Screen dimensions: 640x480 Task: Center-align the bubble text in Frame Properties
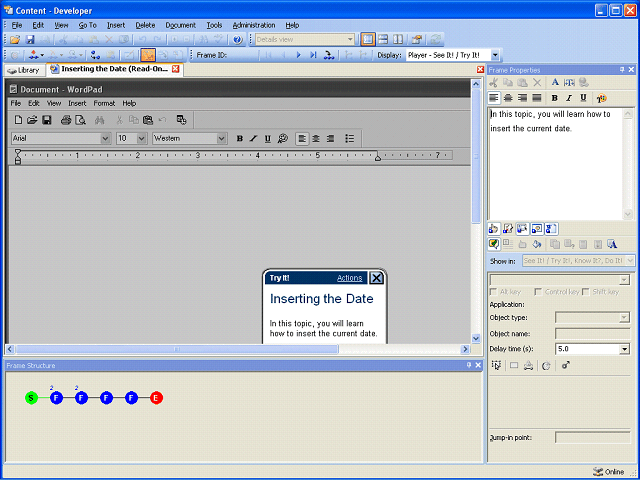tap(508, 98)
